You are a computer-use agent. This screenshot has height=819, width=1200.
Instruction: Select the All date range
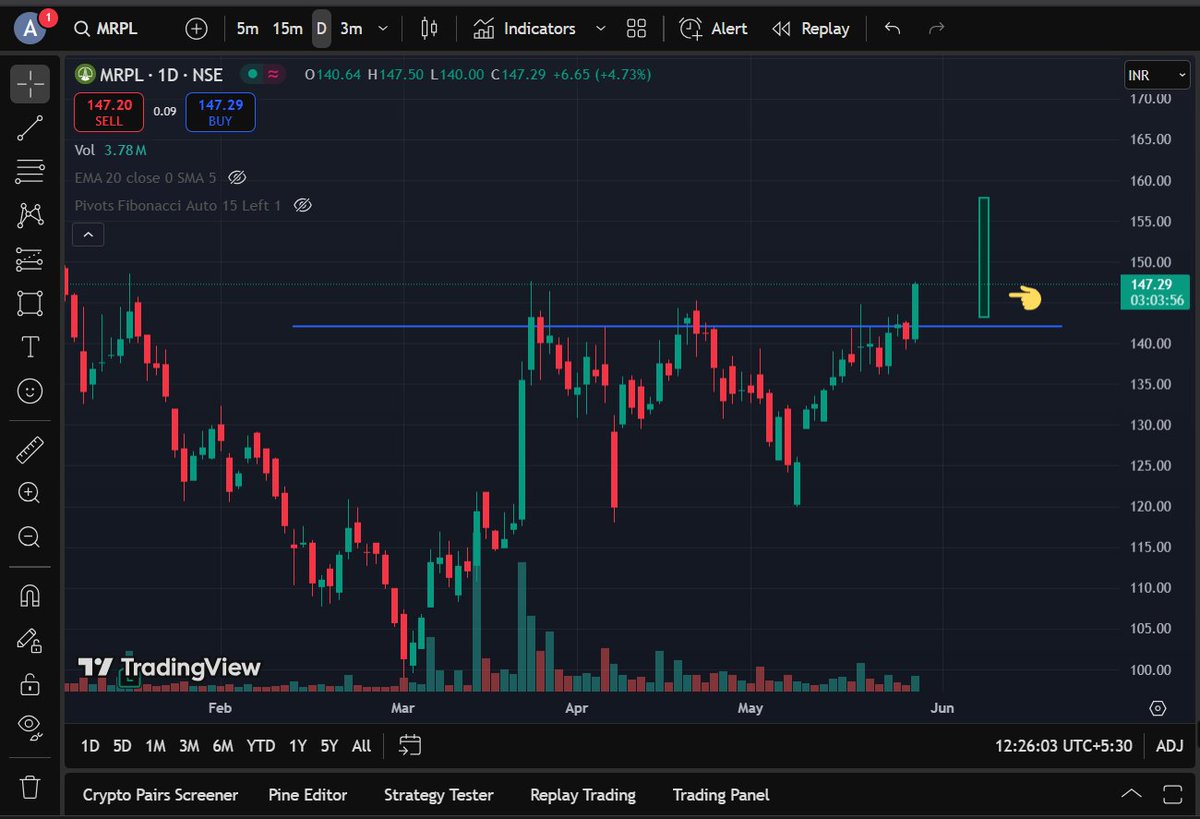(361, 745)
